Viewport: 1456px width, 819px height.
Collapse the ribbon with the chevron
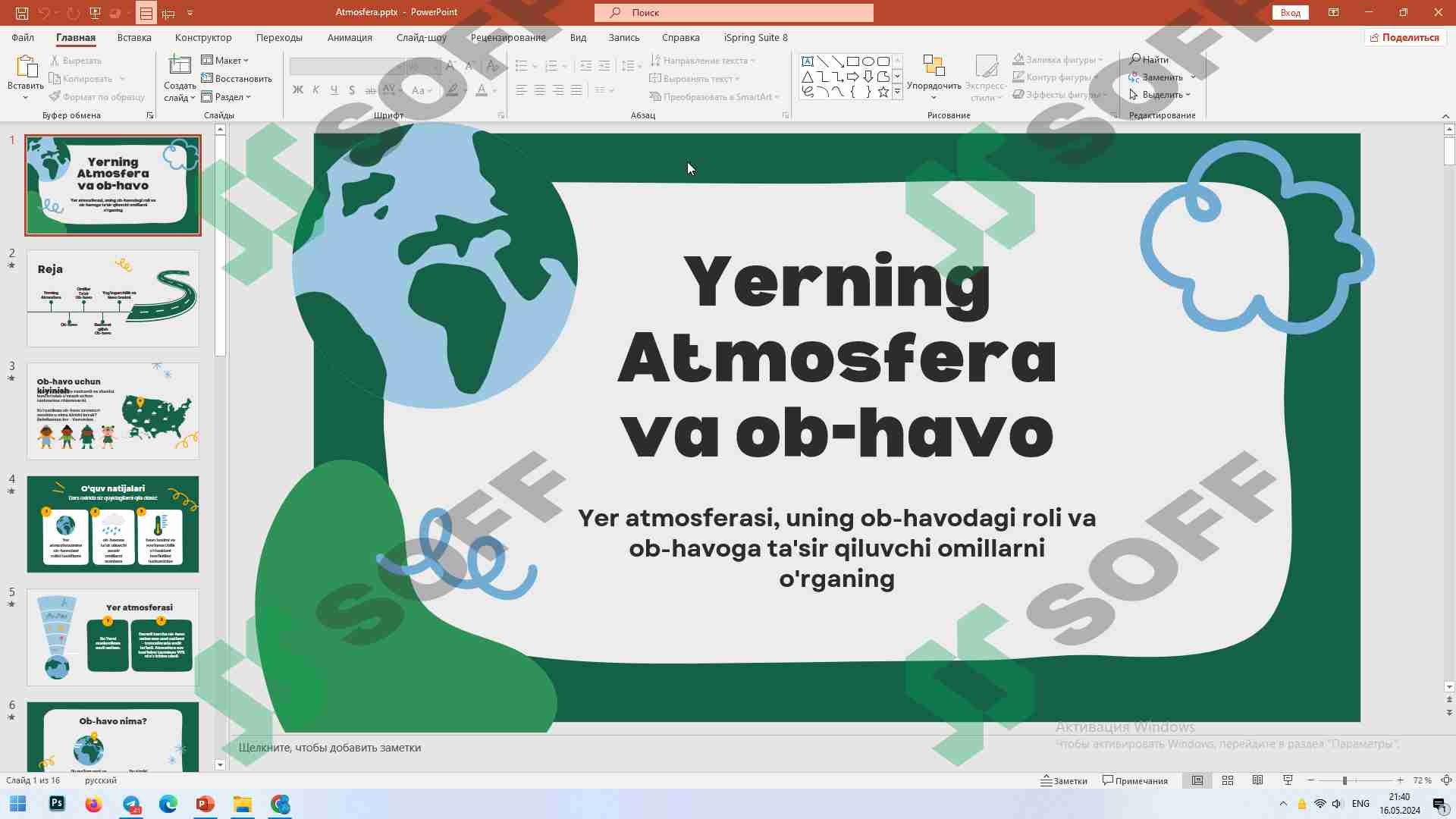tap(1445, 115)
